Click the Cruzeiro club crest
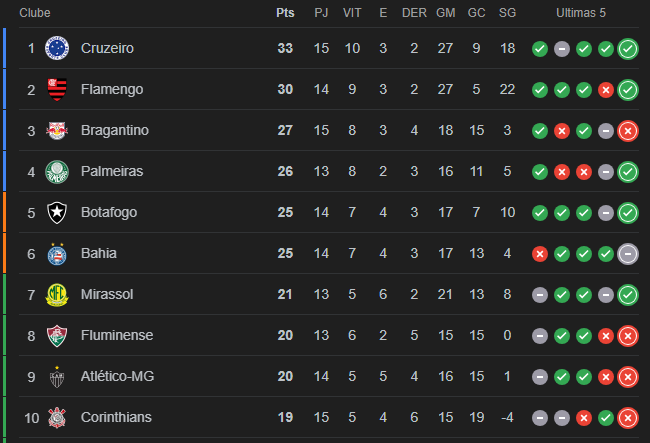This screenshot has height=443, width=650. 57,48
